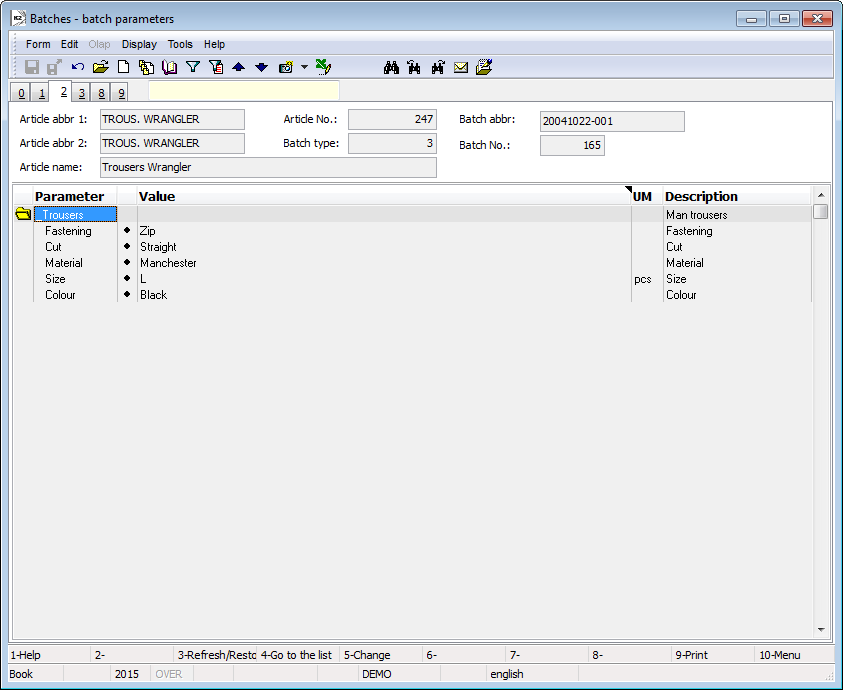Click the blank new page toolbar icon
The image size is (843, 690).
[124, 67]
